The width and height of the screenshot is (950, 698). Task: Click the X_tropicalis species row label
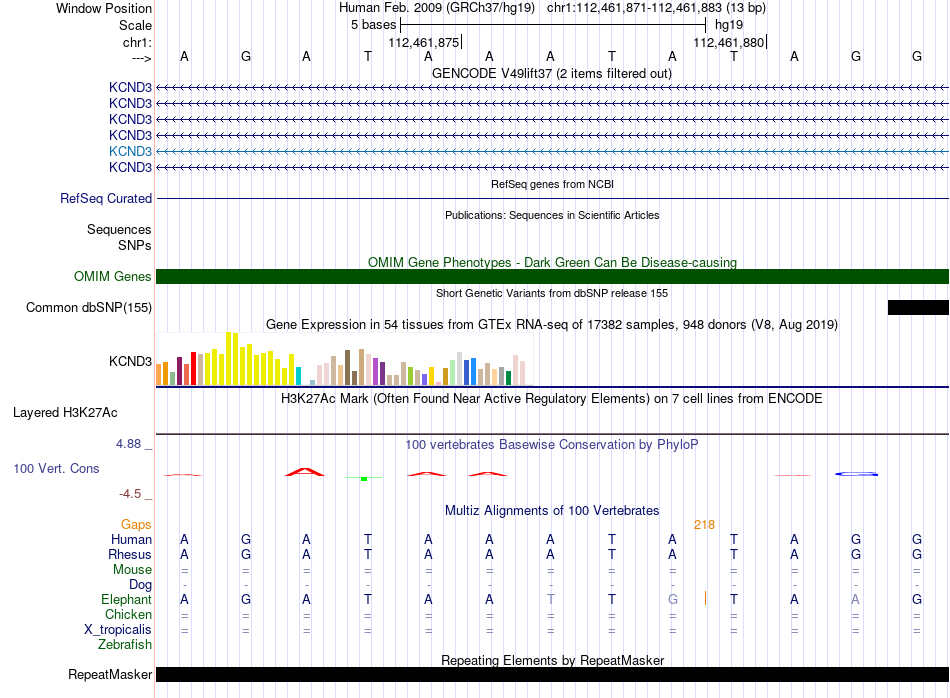(118, 629)
